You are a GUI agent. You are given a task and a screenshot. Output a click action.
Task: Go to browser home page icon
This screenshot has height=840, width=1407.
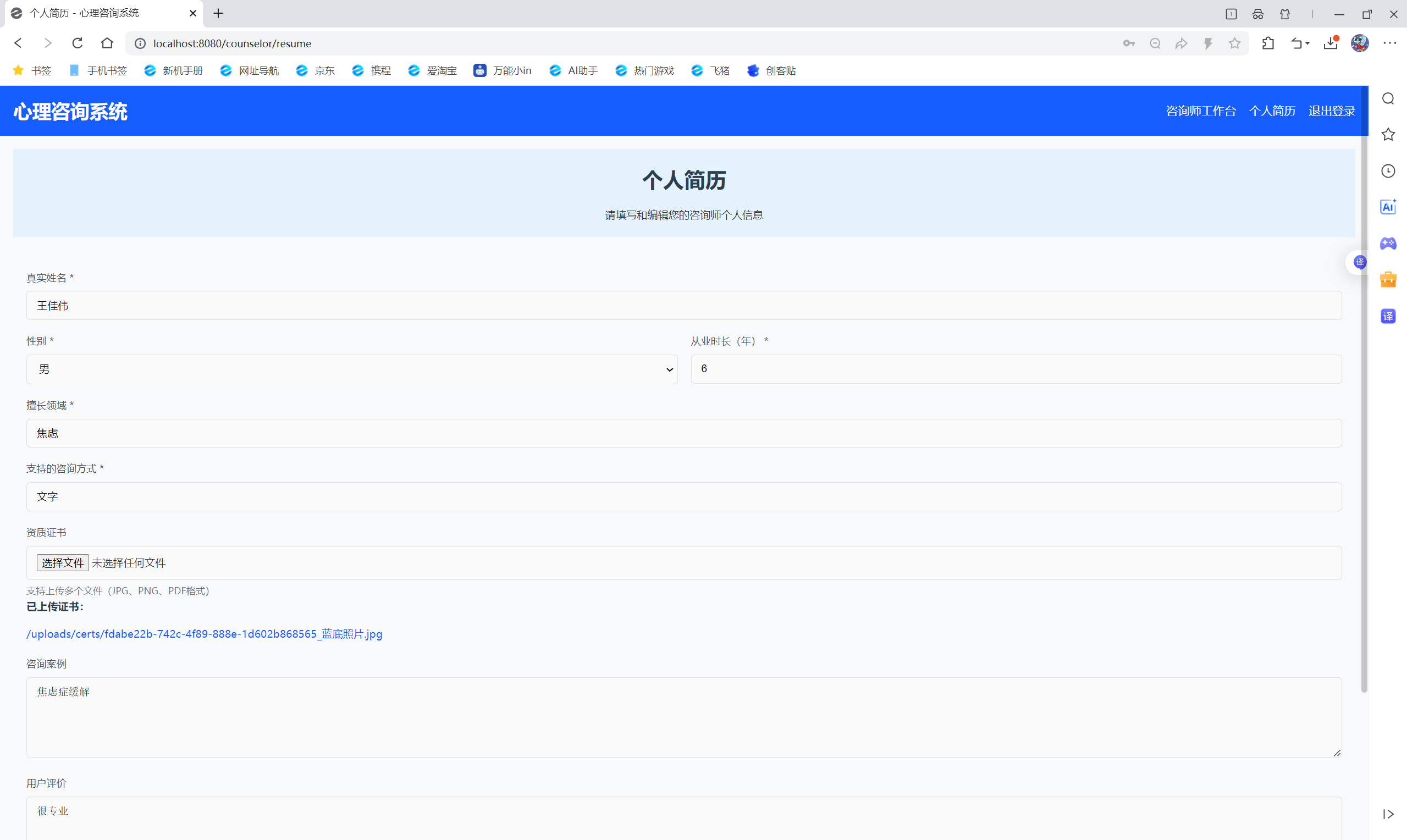107,43
